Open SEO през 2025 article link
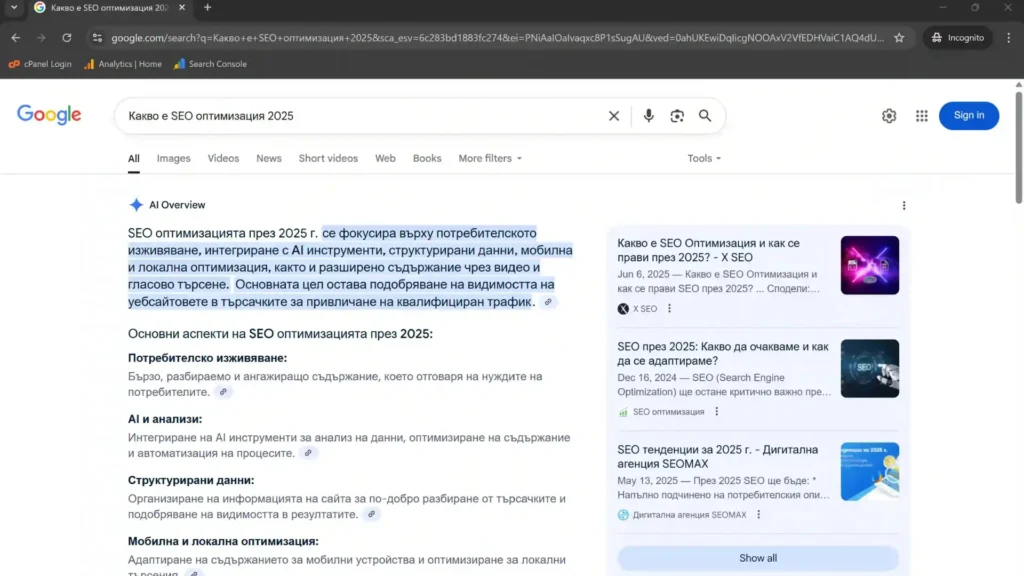1024x576 pixels. tap(723, 353)
